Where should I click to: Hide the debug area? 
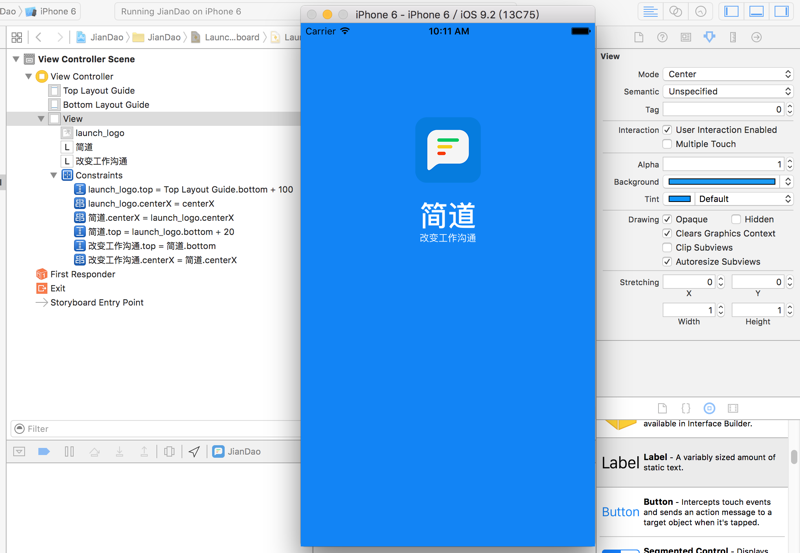click(x=19, y=451)
